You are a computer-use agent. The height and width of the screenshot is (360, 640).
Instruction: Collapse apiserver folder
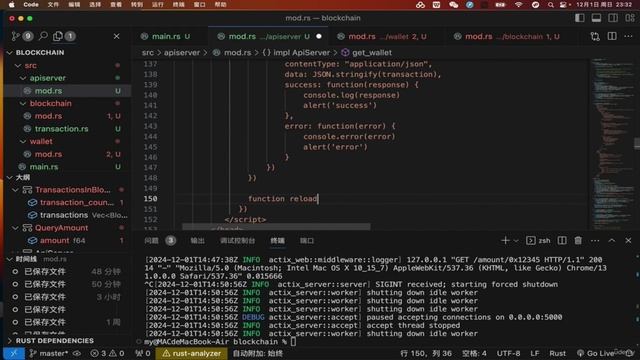(23, 78)
